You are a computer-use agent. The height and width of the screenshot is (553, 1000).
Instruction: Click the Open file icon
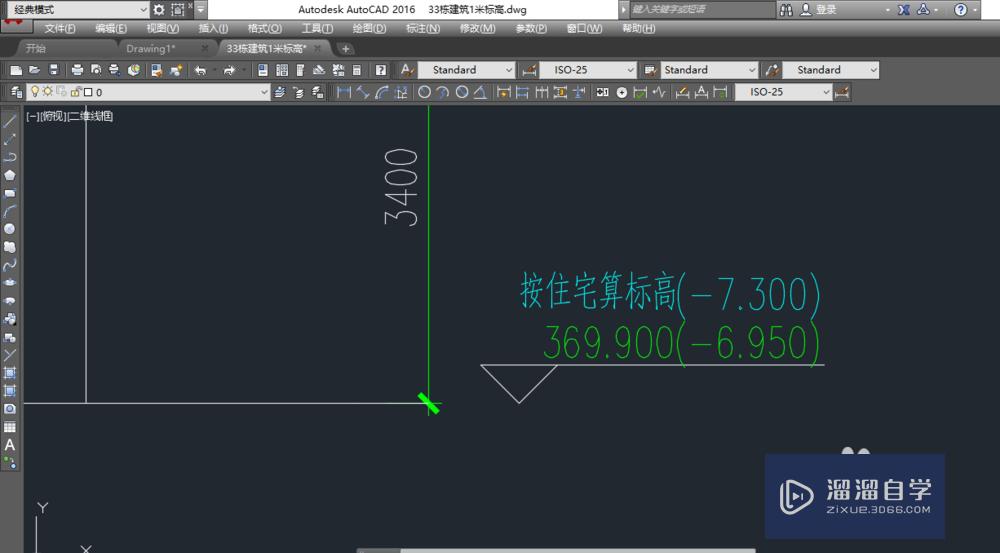(x=35, y=70)
